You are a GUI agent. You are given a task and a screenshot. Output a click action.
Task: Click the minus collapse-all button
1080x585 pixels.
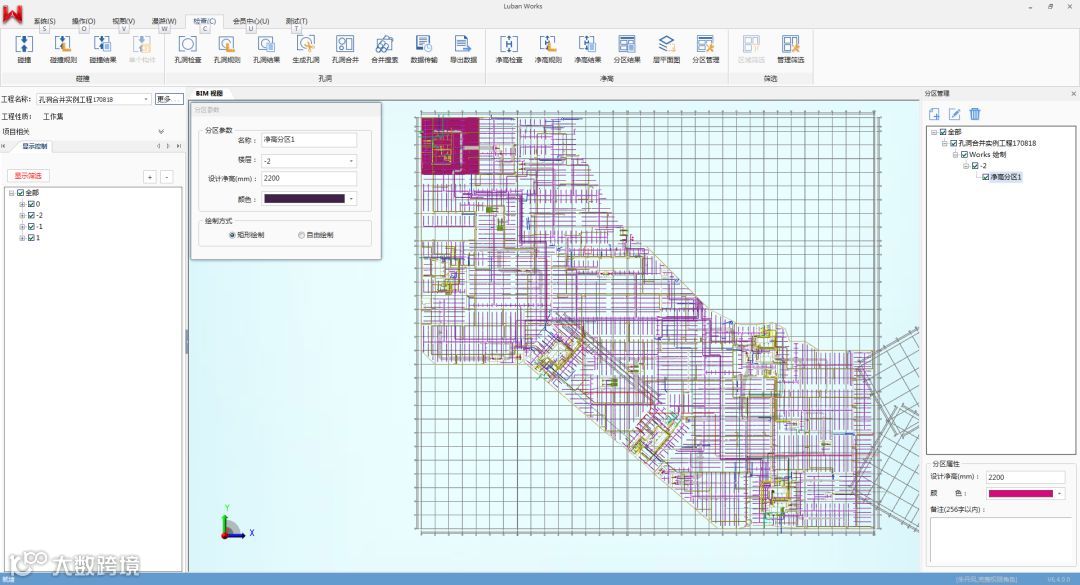click(x=166, y=177)
